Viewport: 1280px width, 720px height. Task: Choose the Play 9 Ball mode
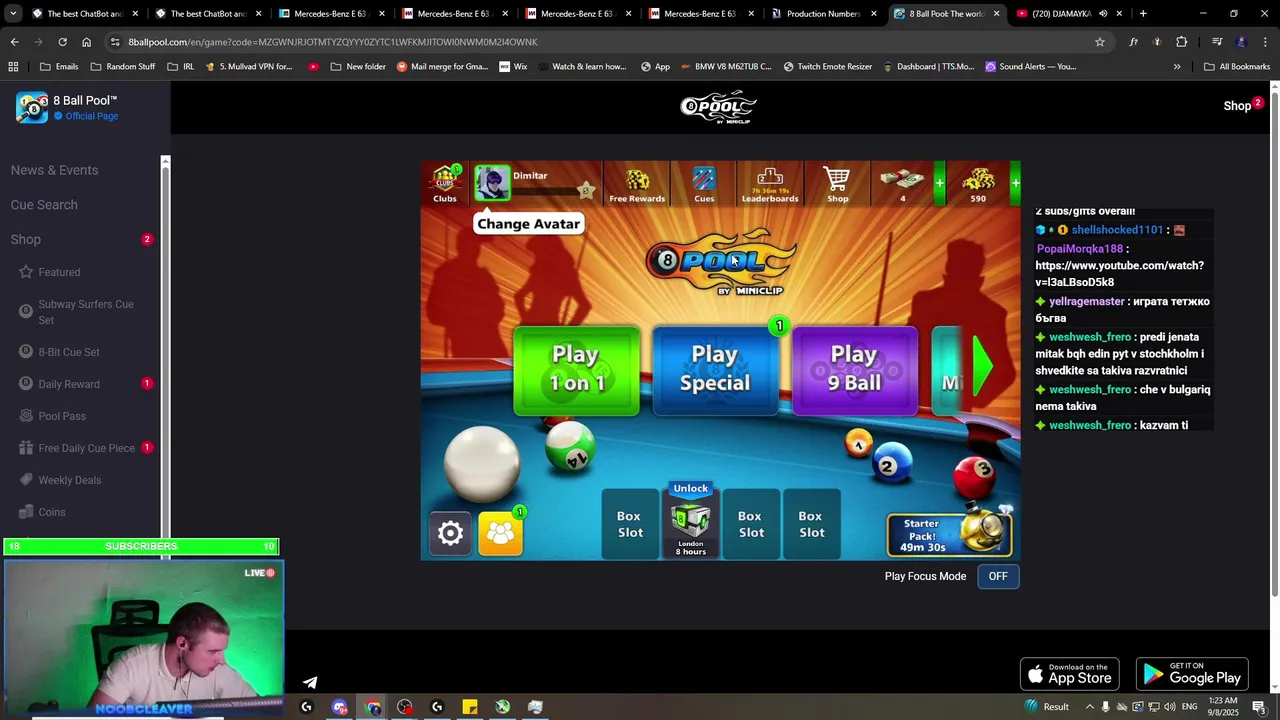coord(854,369)
